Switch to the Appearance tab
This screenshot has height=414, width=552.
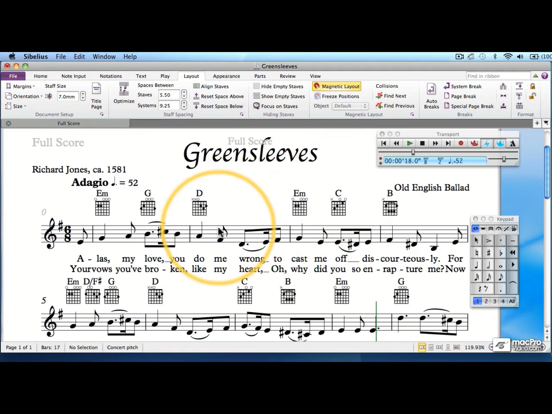point(226,76)
